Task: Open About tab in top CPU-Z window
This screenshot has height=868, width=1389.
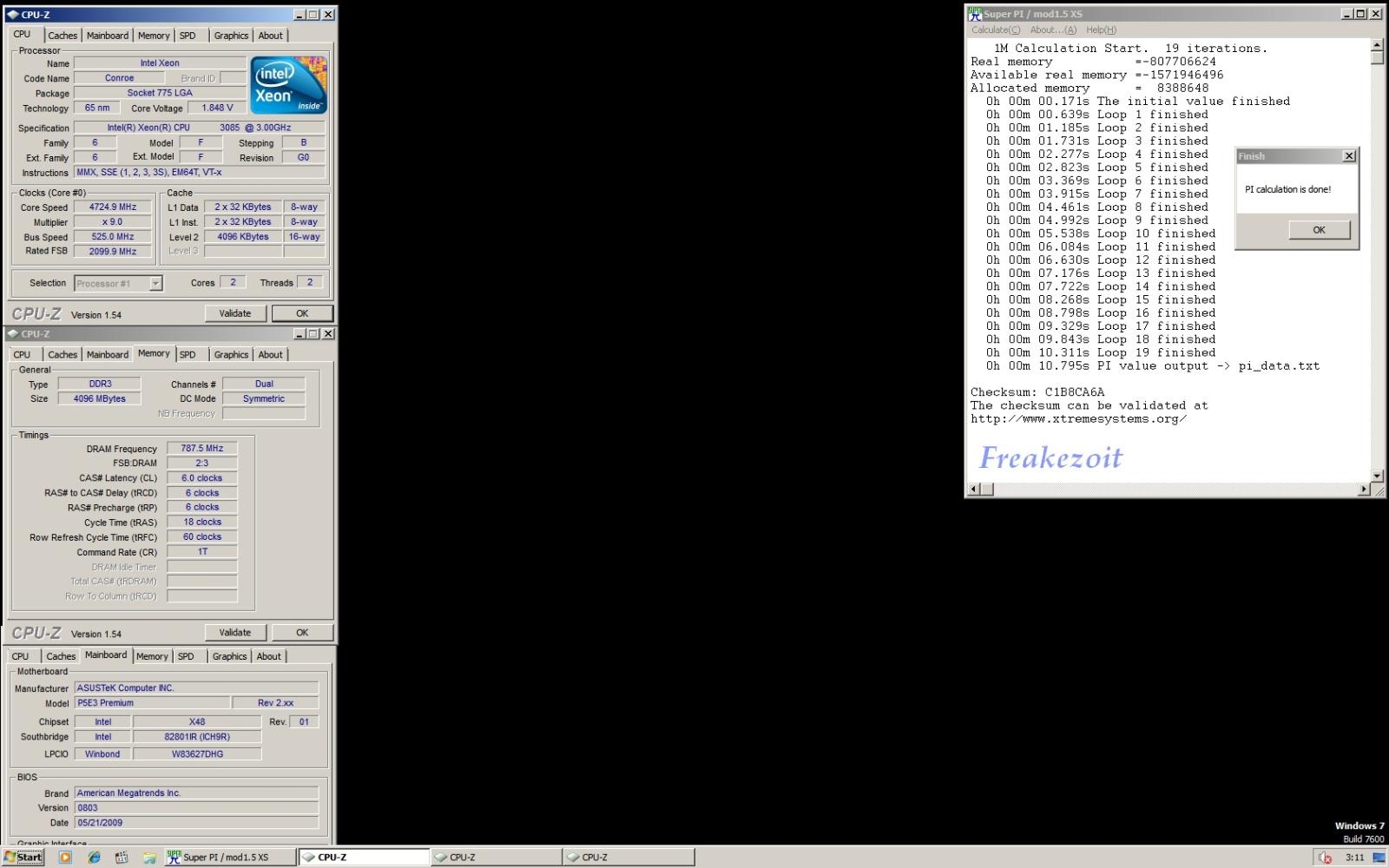Action: pyautogui.click(x=271, y=36)
